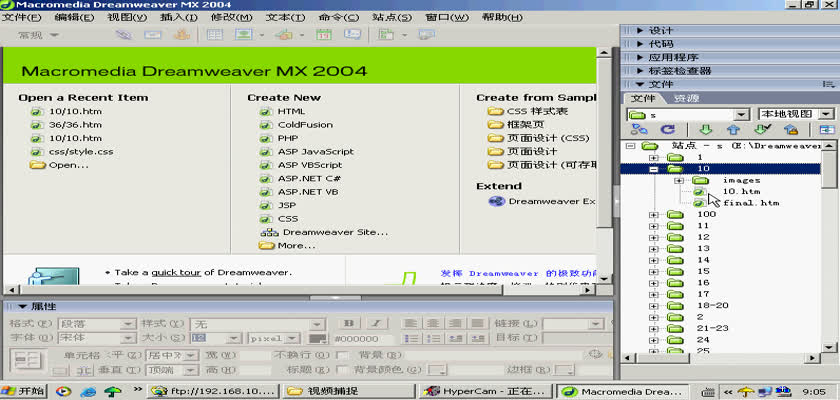840x400 pixels.
Task: Connect to remote host in Files panel
Action: 639,129
